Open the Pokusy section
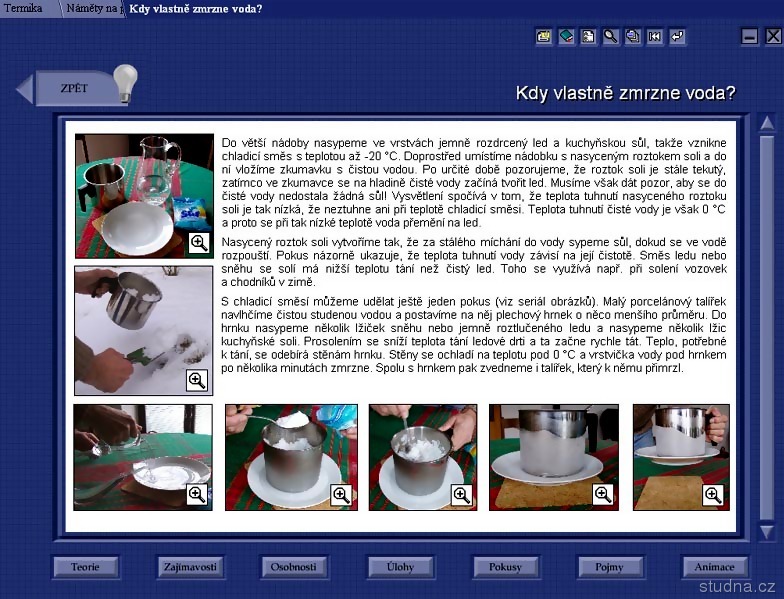784x599 pixels. click(x=505, y=567)
